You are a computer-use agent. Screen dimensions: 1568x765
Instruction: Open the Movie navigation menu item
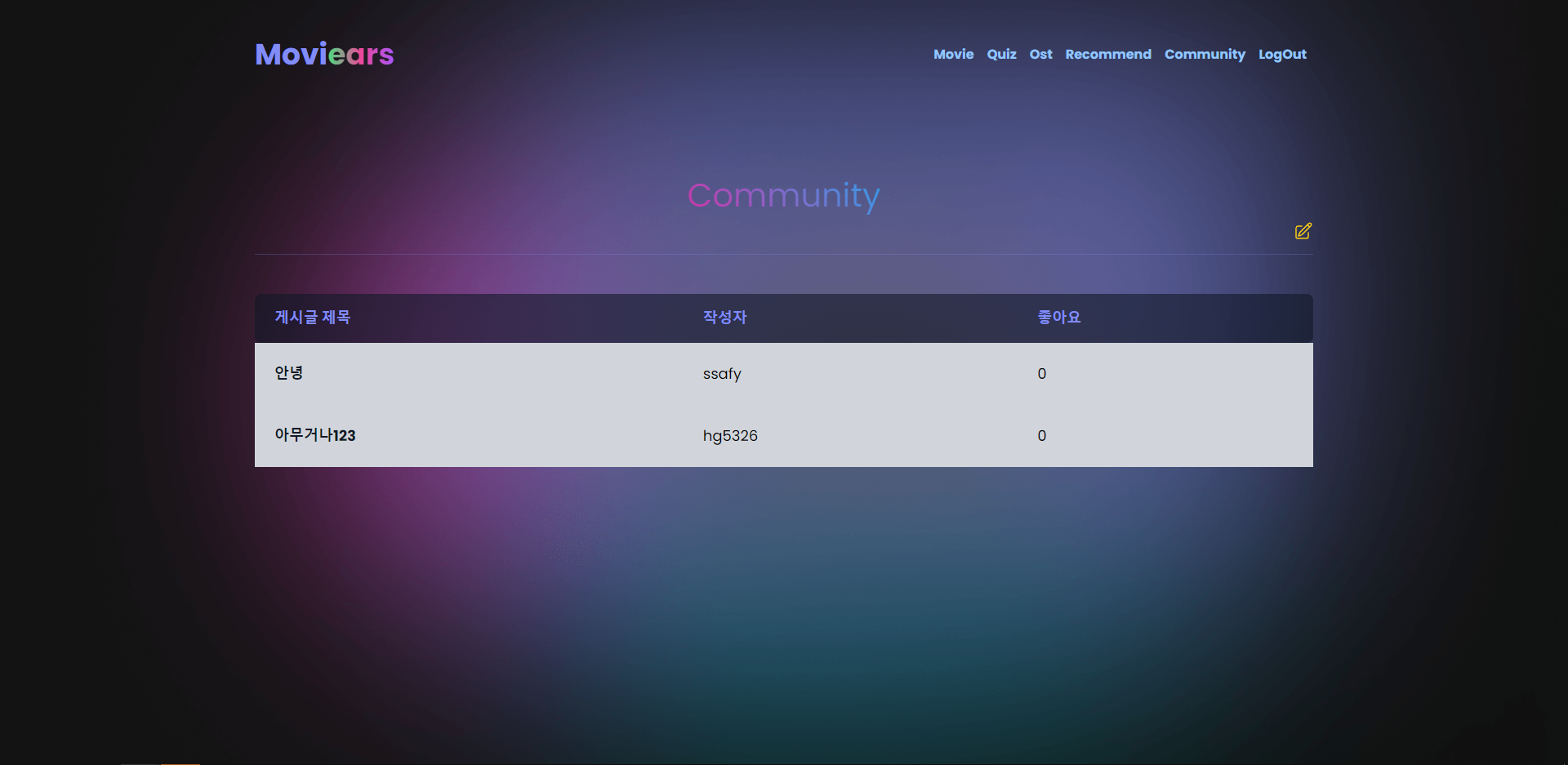coord(953,54)
